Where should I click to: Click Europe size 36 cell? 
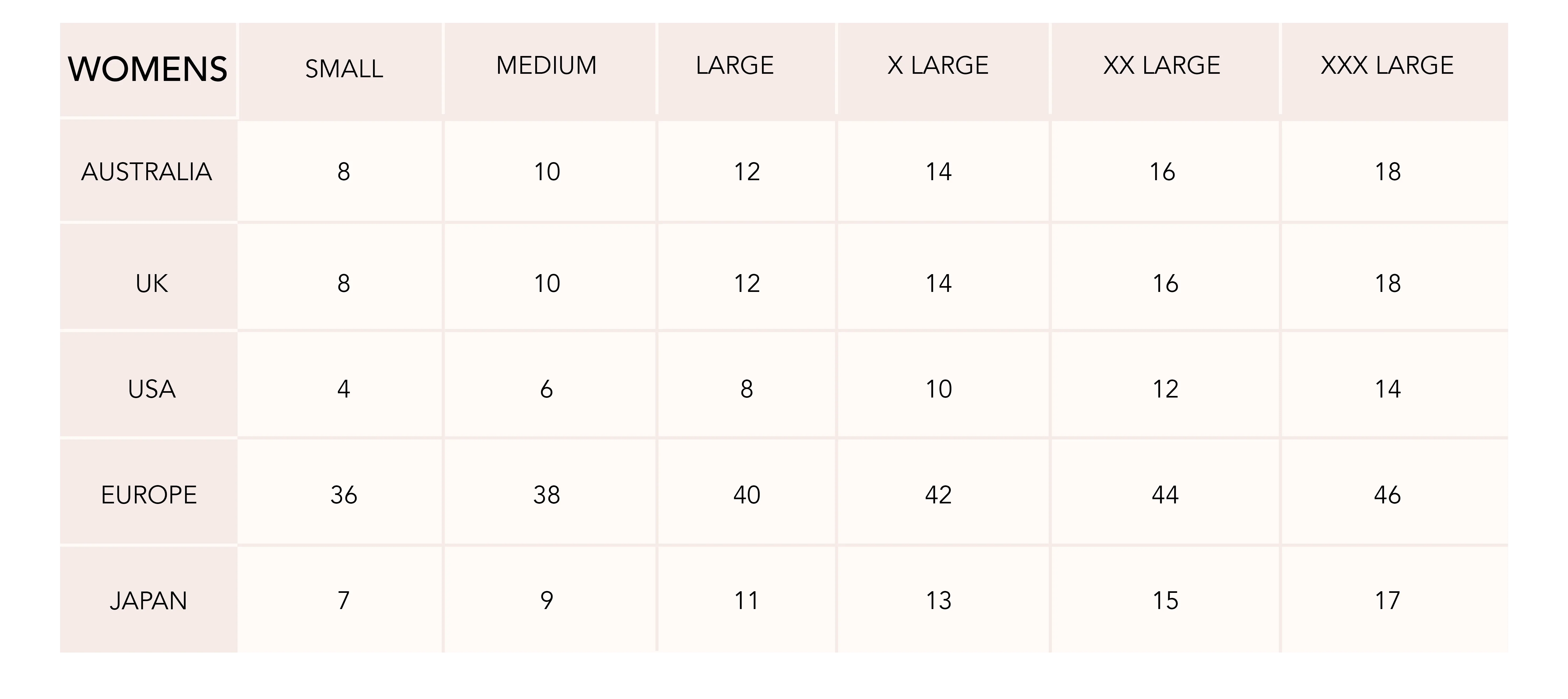pos(344,495)
